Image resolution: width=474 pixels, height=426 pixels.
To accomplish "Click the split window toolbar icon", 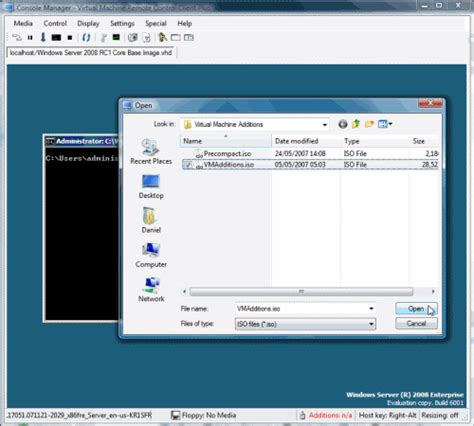I will 189,37.
